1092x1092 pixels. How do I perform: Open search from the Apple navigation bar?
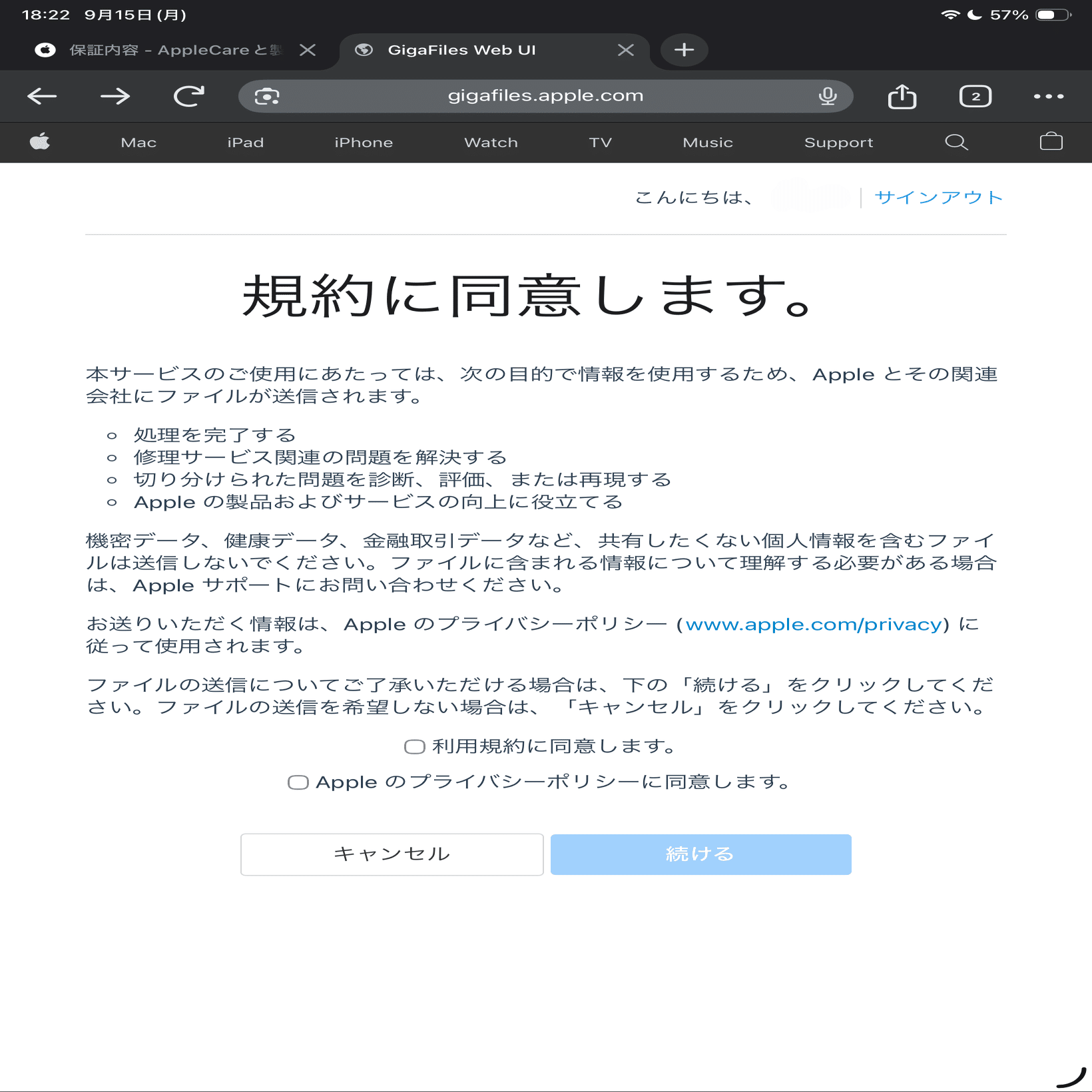click(x=956, y=142)
